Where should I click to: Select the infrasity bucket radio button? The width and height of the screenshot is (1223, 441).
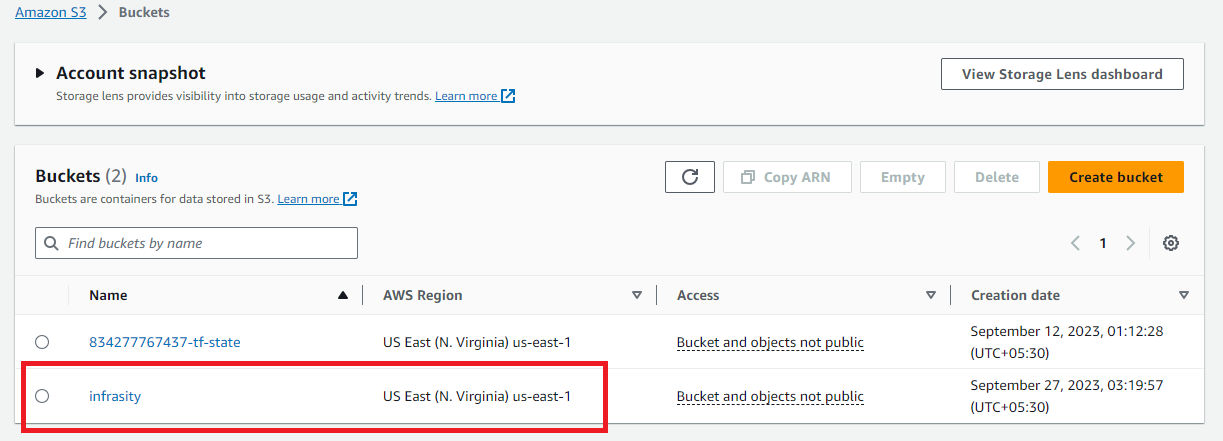[x=42, y=396]
